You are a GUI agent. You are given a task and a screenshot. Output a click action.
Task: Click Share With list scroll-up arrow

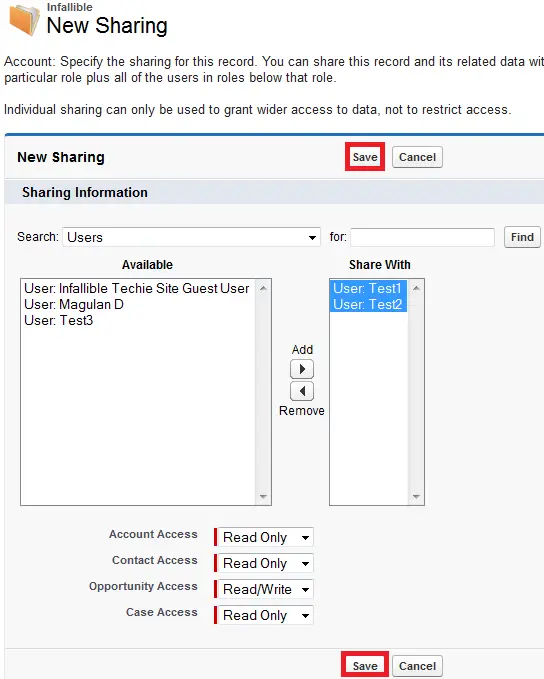point(416,288)
